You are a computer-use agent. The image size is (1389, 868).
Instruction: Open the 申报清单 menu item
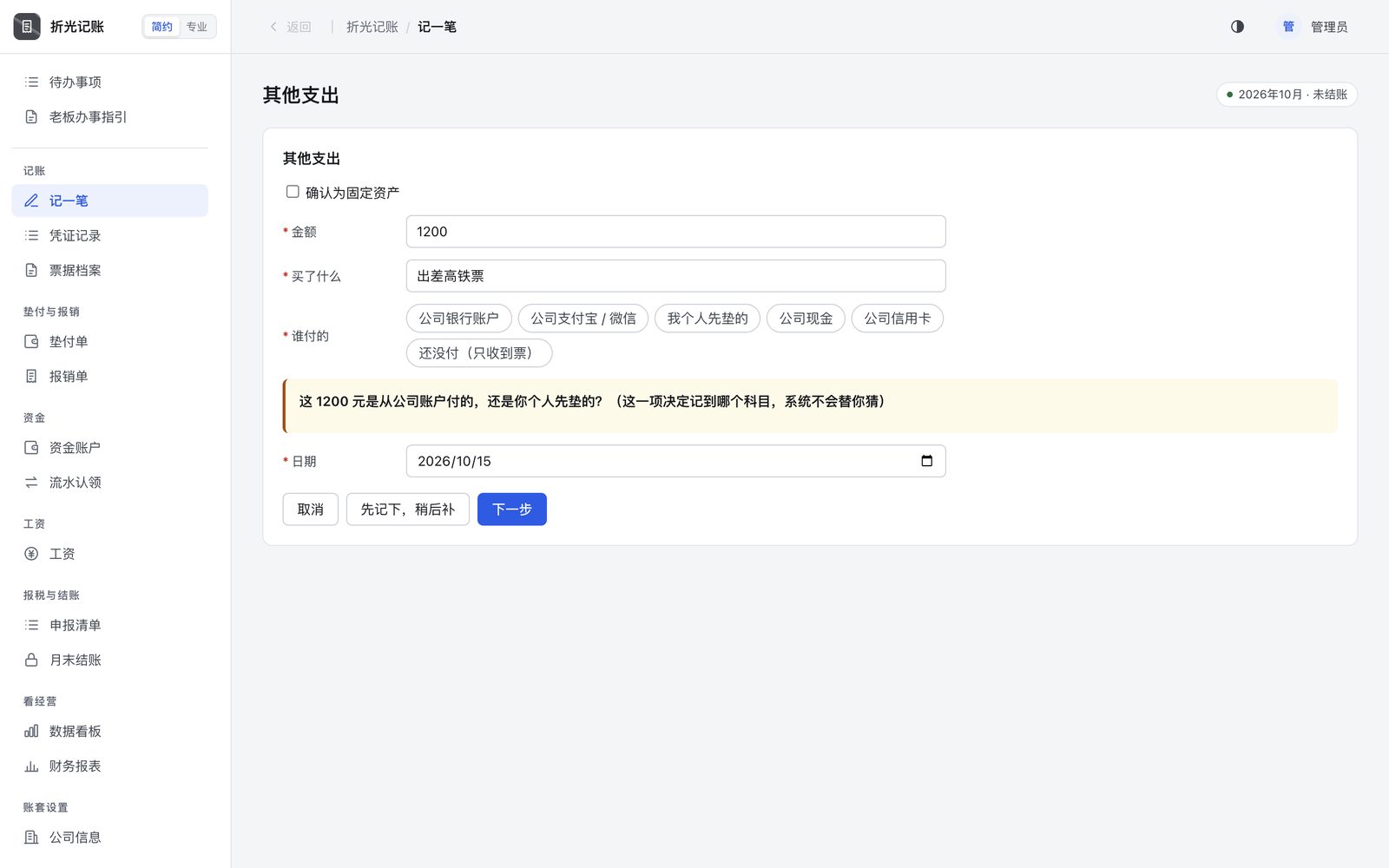tap(109, 625)
